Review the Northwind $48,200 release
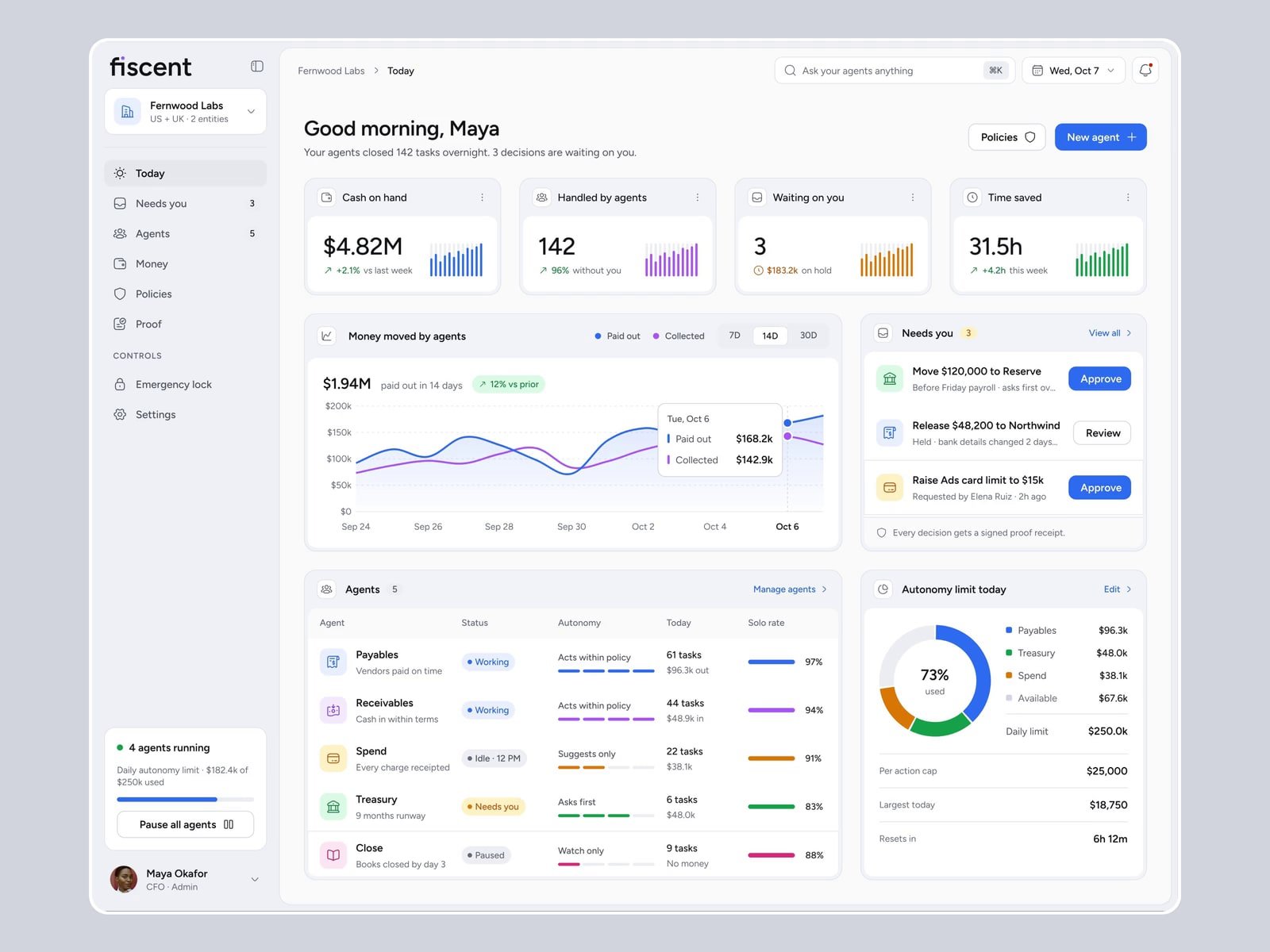 point(1102,433)
